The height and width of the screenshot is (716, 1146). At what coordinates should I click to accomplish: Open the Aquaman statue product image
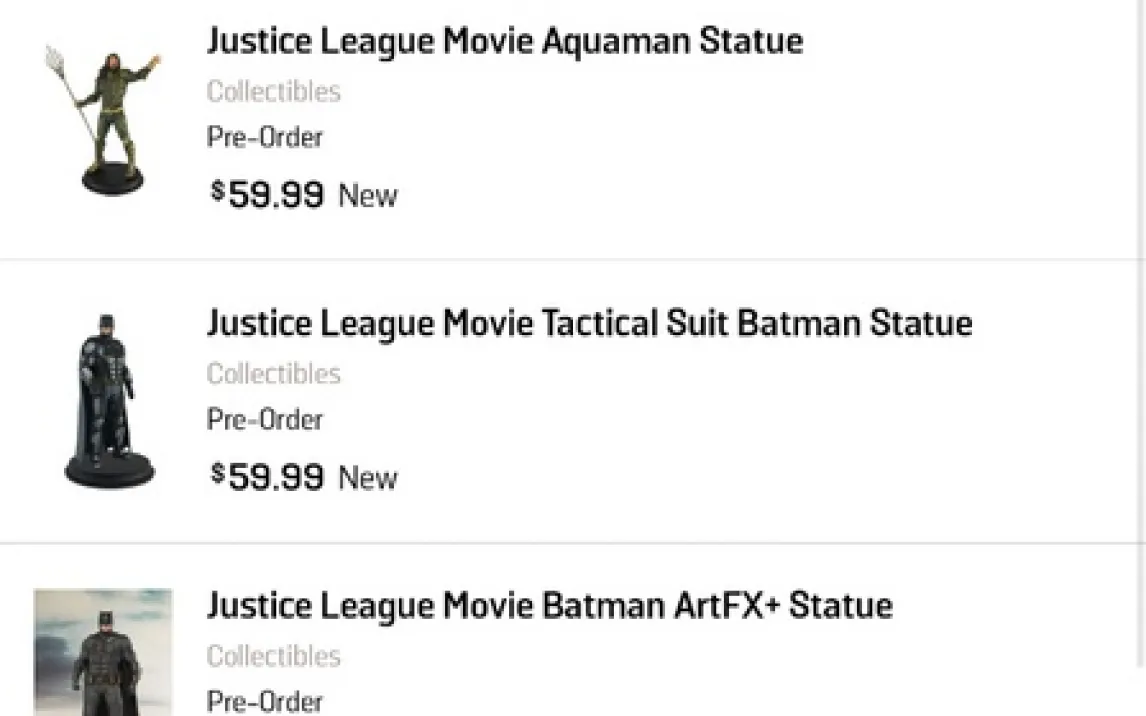(x=106, y=120)
